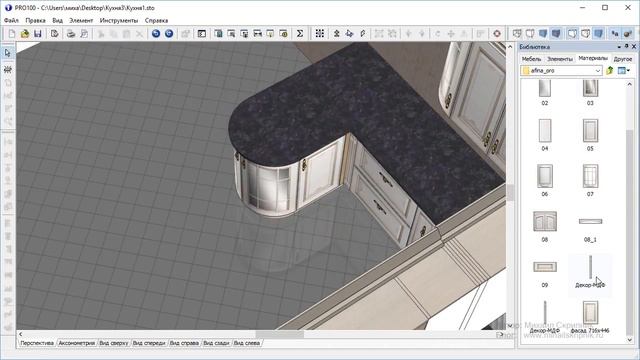This screenshot has height=360, width=640.
Task: Switch to the Мебель library tab
Action: 531,59
